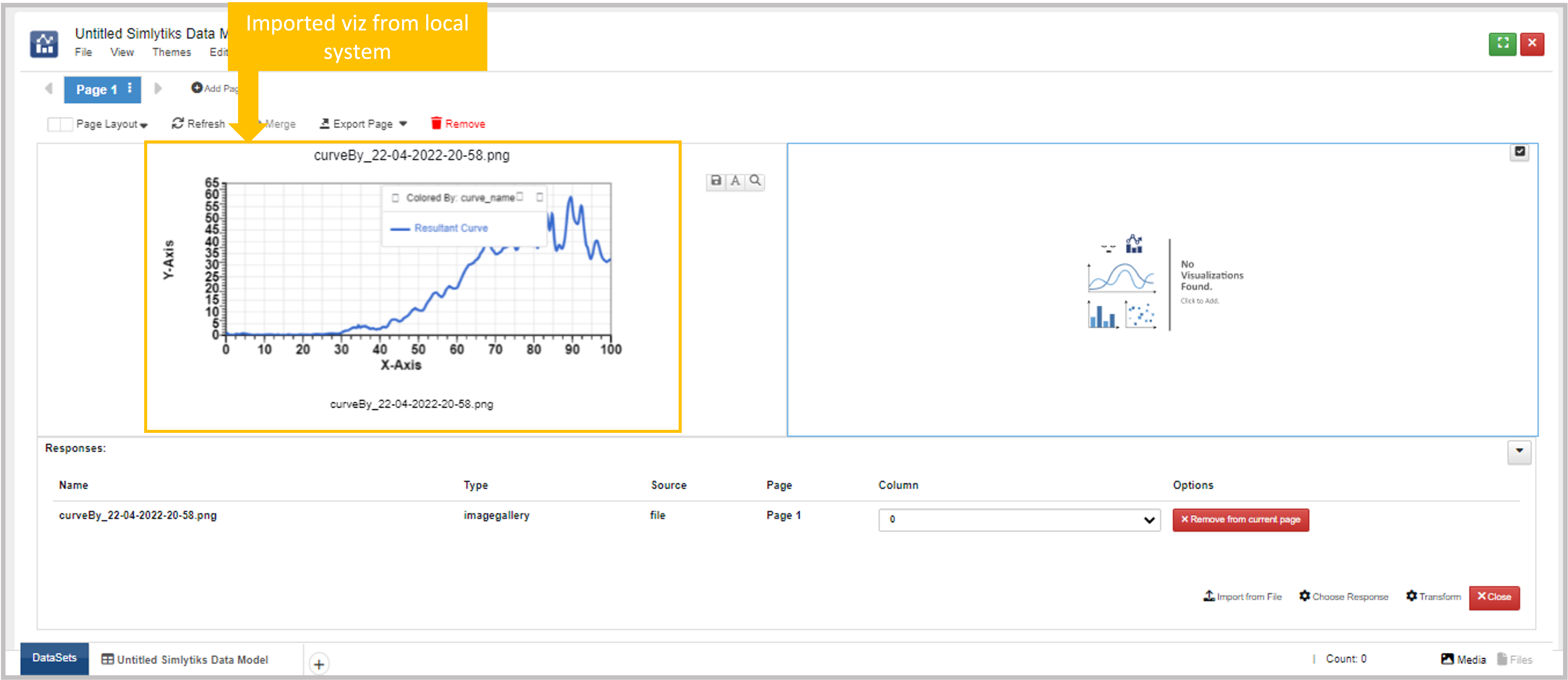Open the File menu

(83, 52)
